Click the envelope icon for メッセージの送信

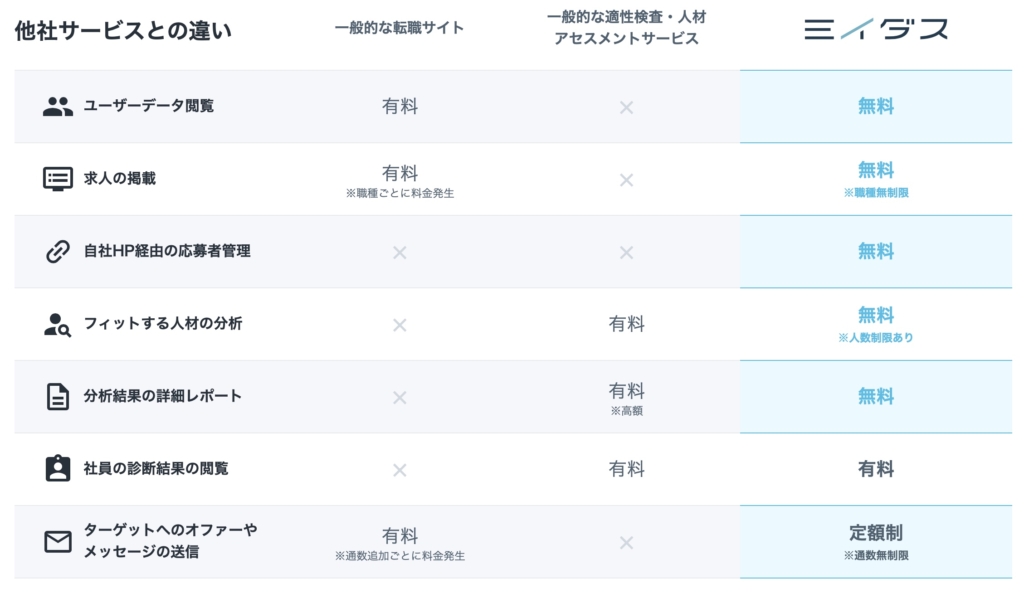(x=57, y=541)
